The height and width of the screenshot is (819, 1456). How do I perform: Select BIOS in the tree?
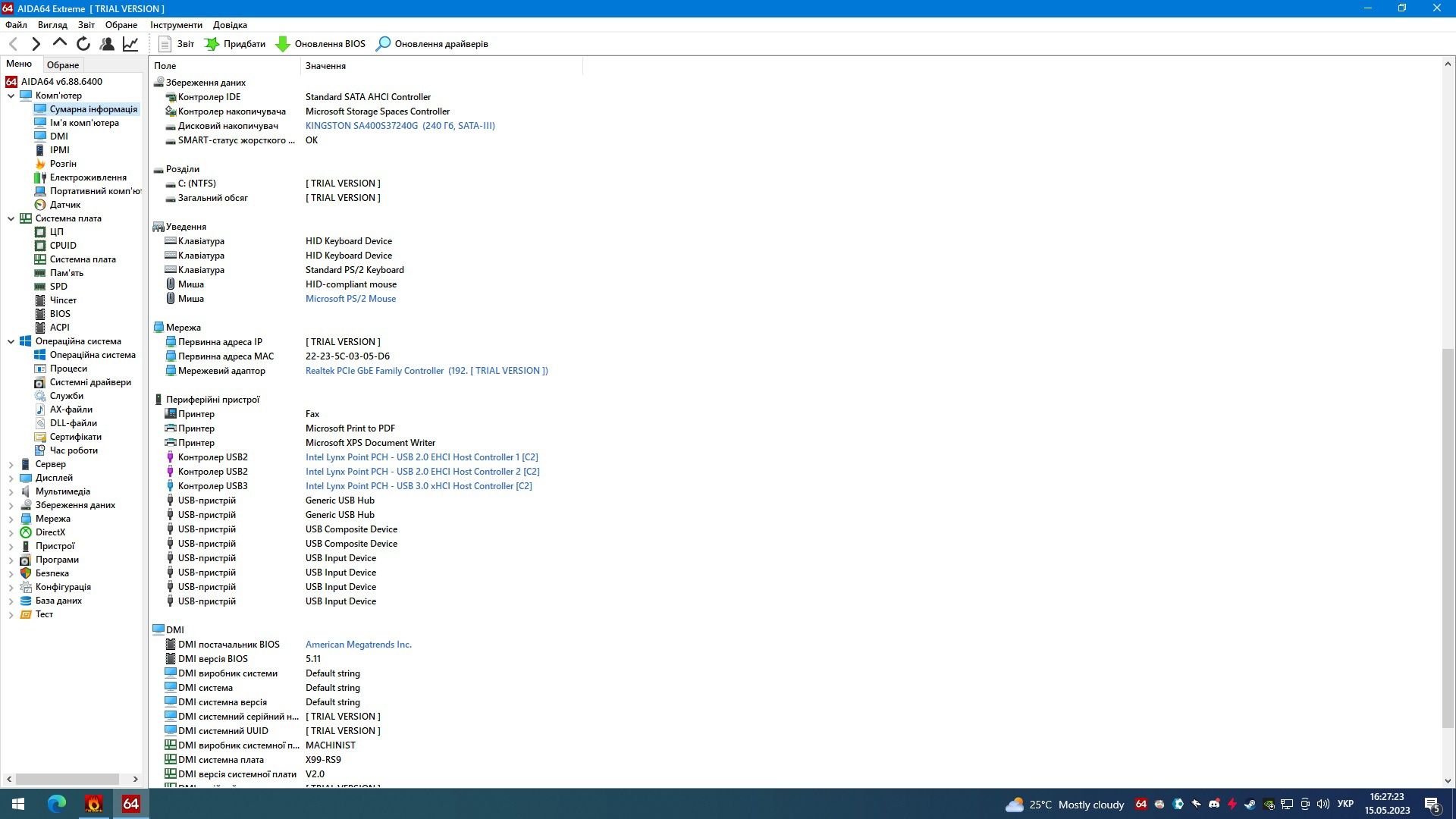(60, 314)
